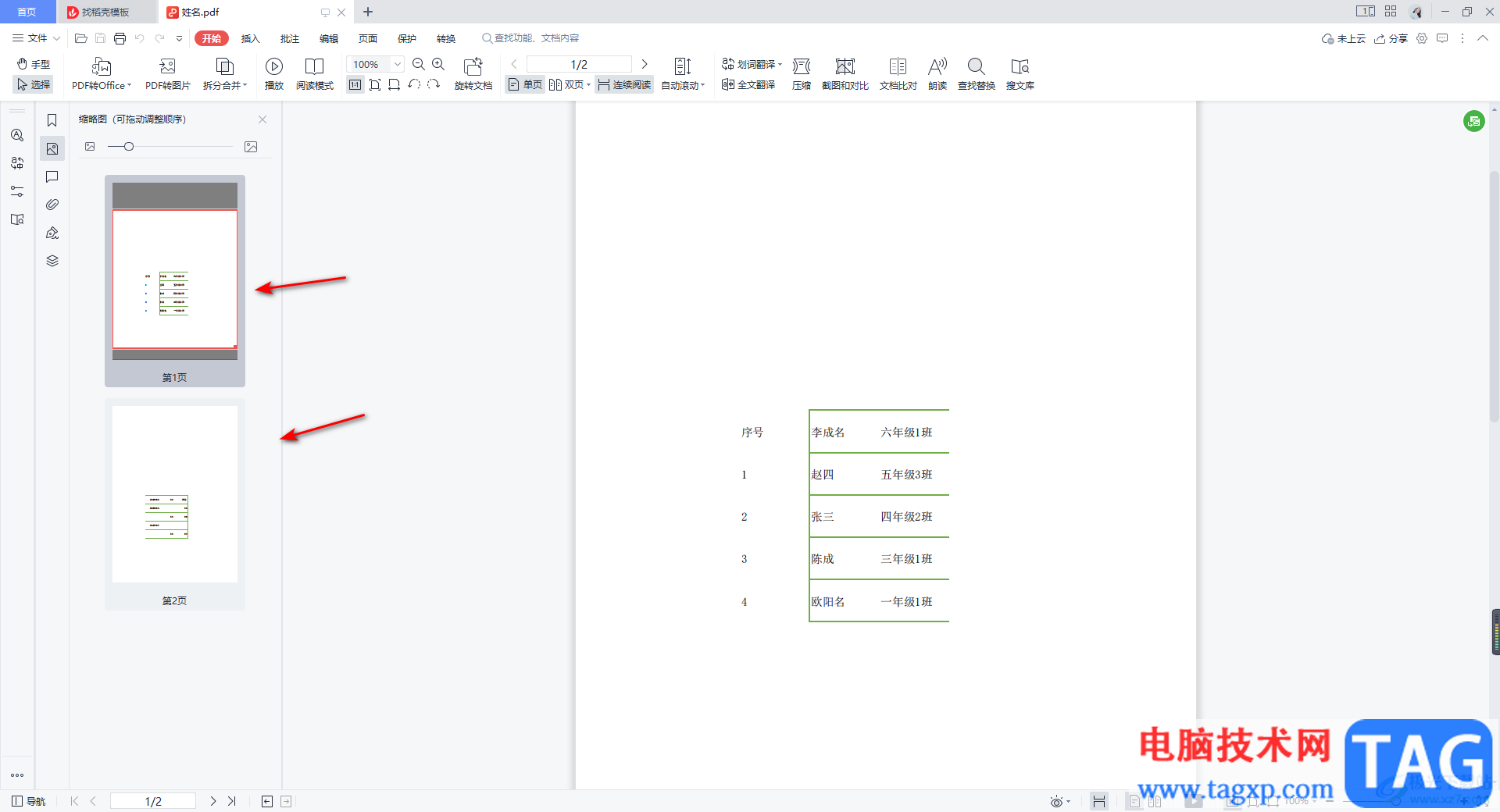Open 查找替换 find and replace

click(977, 74)
